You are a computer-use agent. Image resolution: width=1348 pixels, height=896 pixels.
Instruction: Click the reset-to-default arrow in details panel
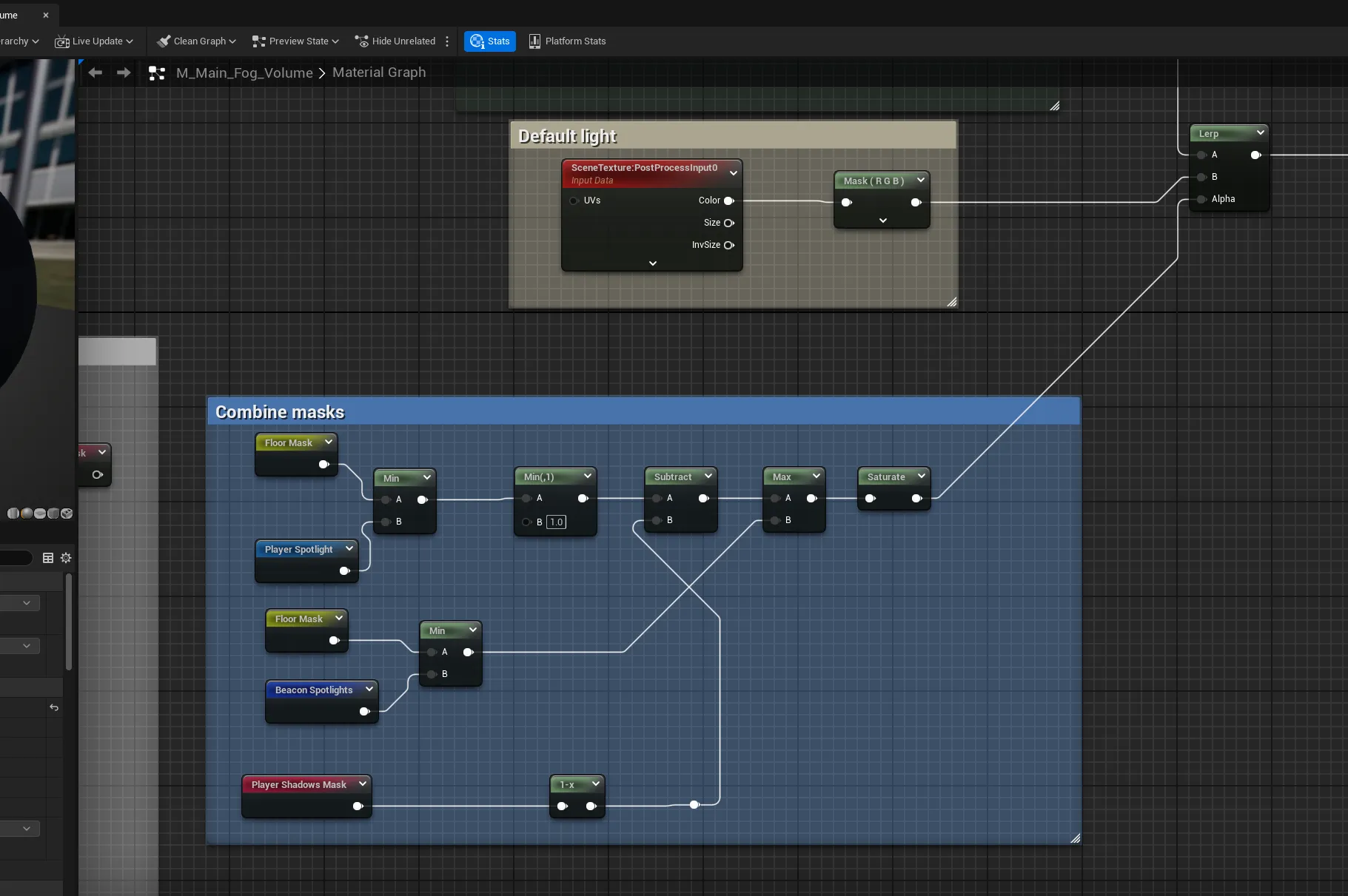coord(54,707)
